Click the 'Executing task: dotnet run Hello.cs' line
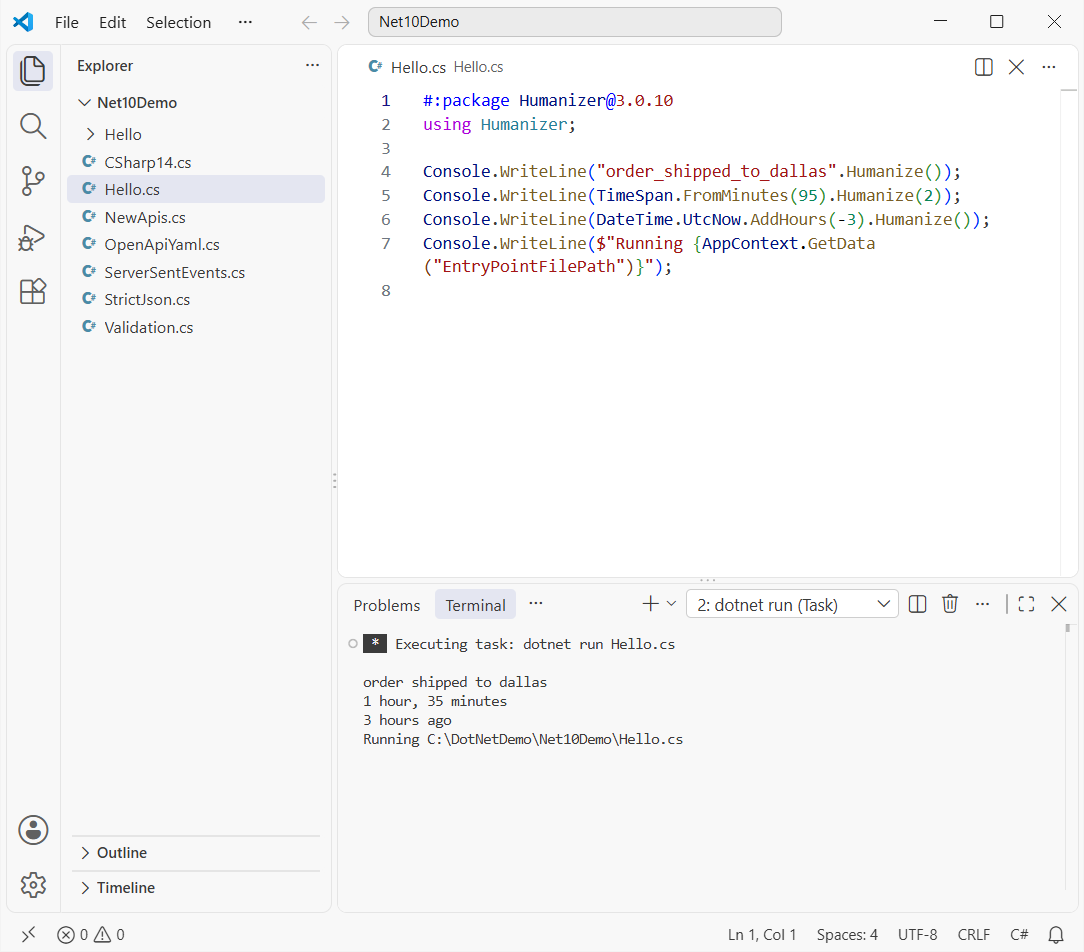The image size is (1084, 952). point(535,644)
